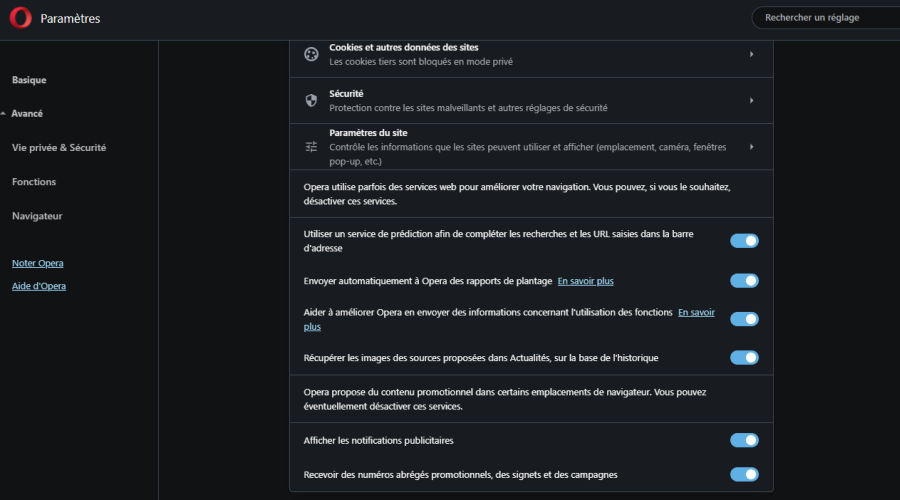Turn off automatic crash reports toggle
This screenshot has height=500, width=900.
point(744,281)
